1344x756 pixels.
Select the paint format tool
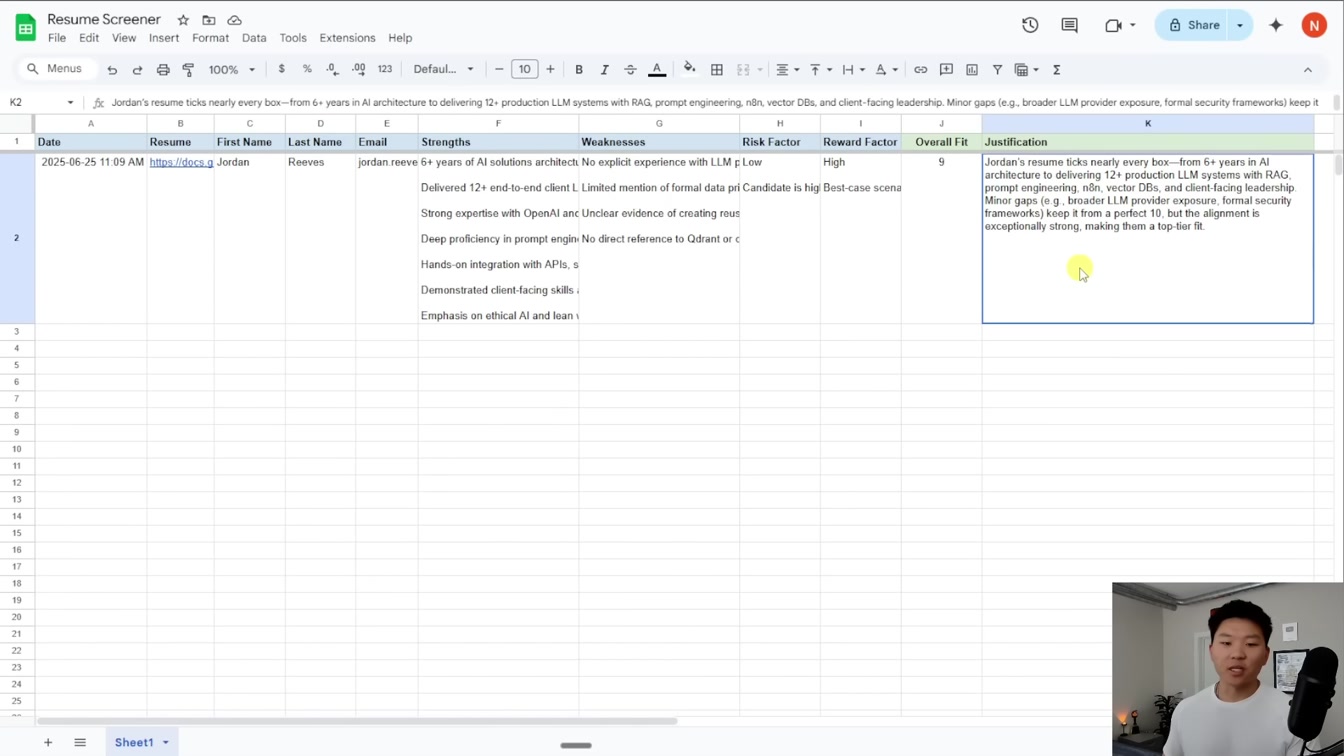click(x=188, y=70)
